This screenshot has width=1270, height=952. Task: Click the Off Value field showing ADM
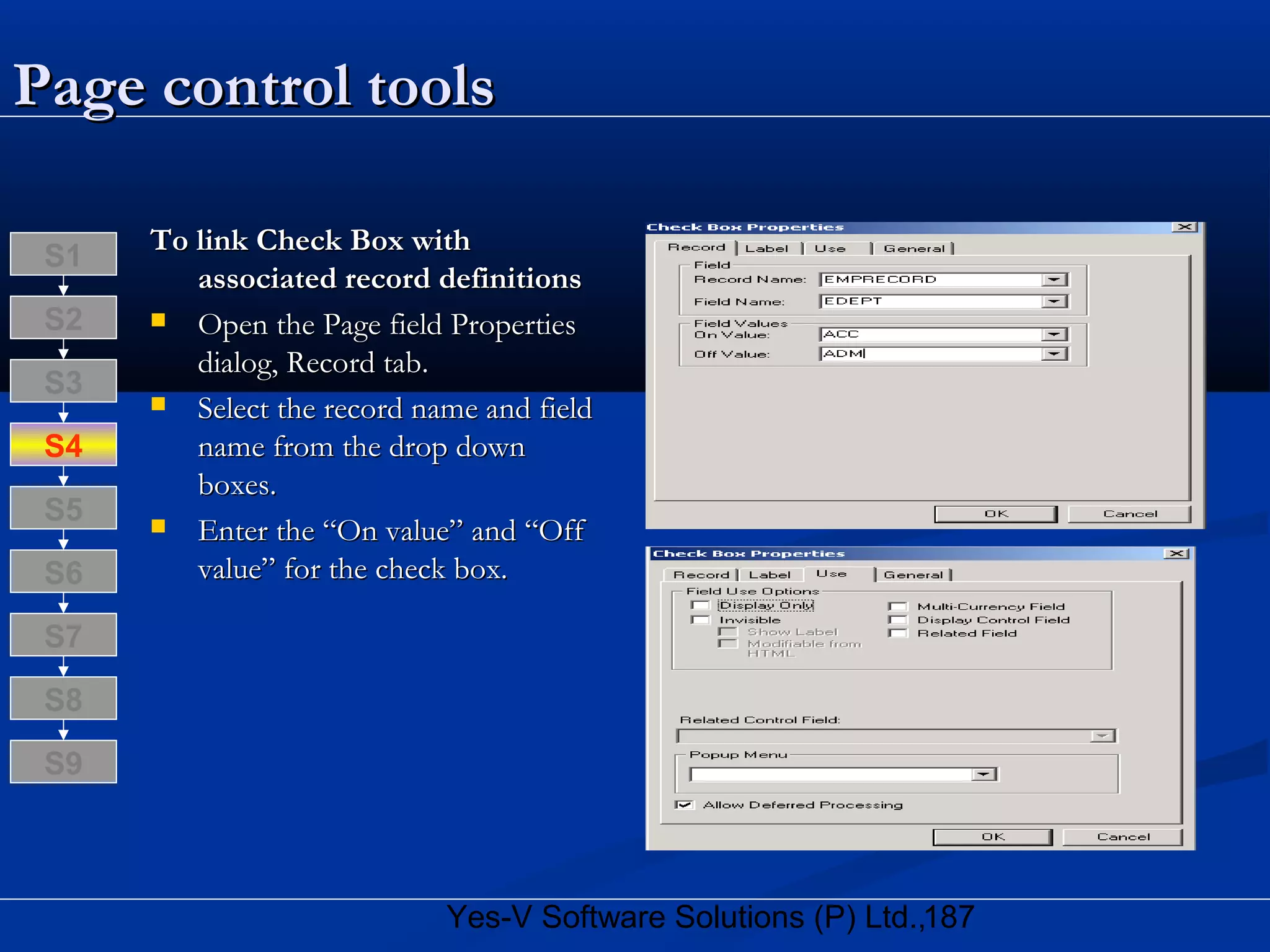pyautogui.click(x=943, y=354)
